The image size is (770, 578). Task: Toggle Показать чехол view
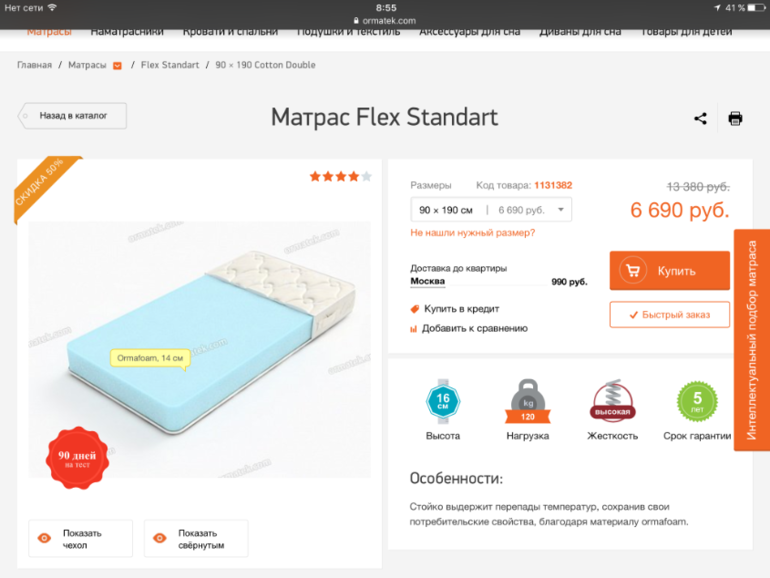click(81, 539)
